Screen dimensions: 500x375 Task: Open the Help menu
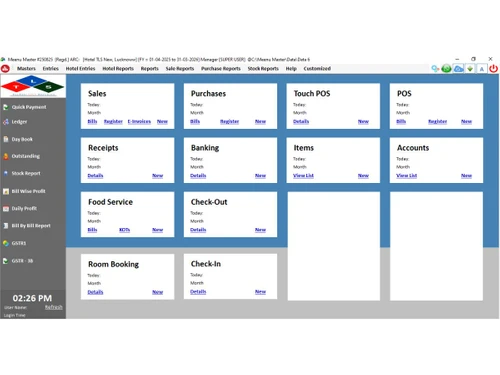(x=291, y=68)
